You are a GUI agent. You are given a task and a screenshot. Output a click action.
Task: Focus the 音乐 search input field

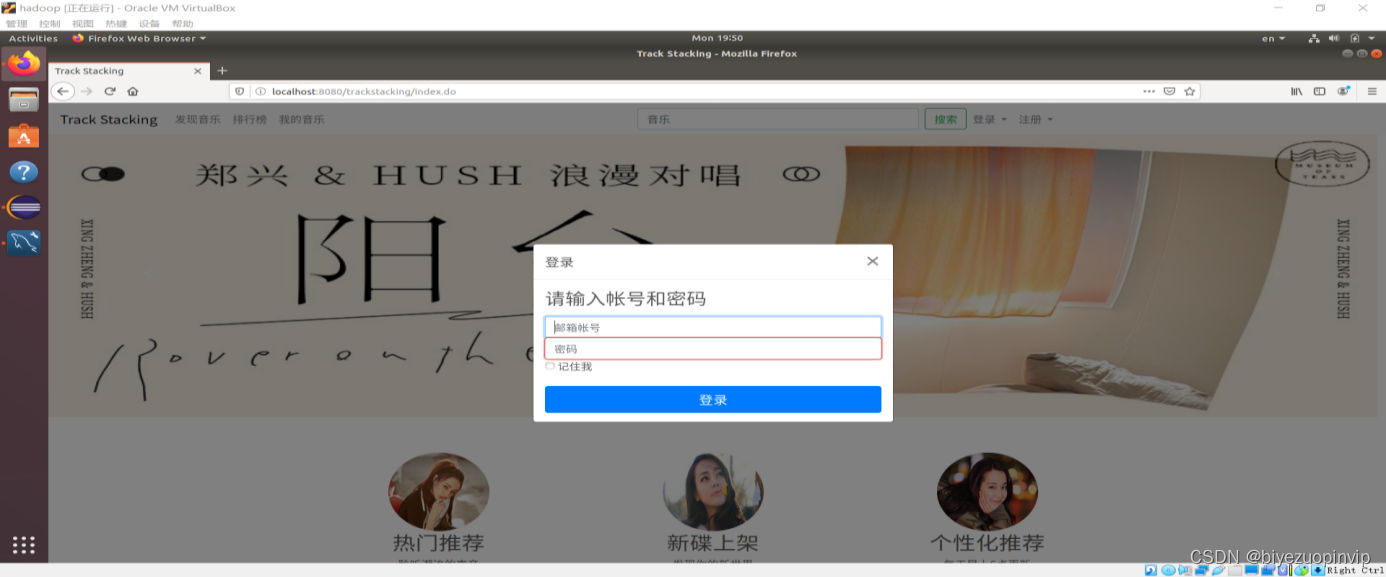pos(778,119)
